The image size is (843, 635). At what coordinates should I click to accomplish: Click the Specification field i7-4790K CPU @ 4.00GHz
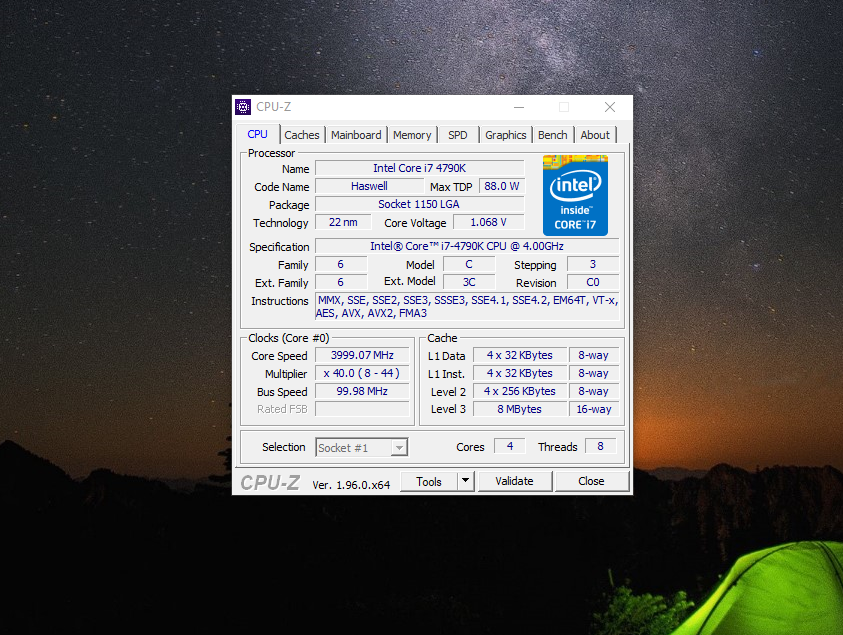[467, 246]
